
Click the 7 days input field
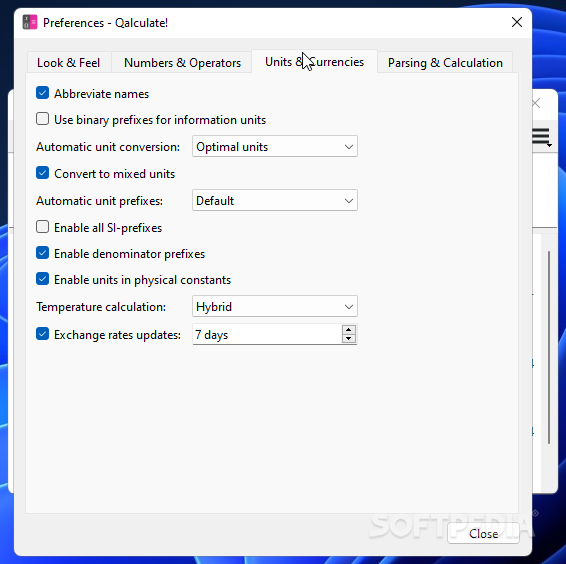[x=267, y=334]
